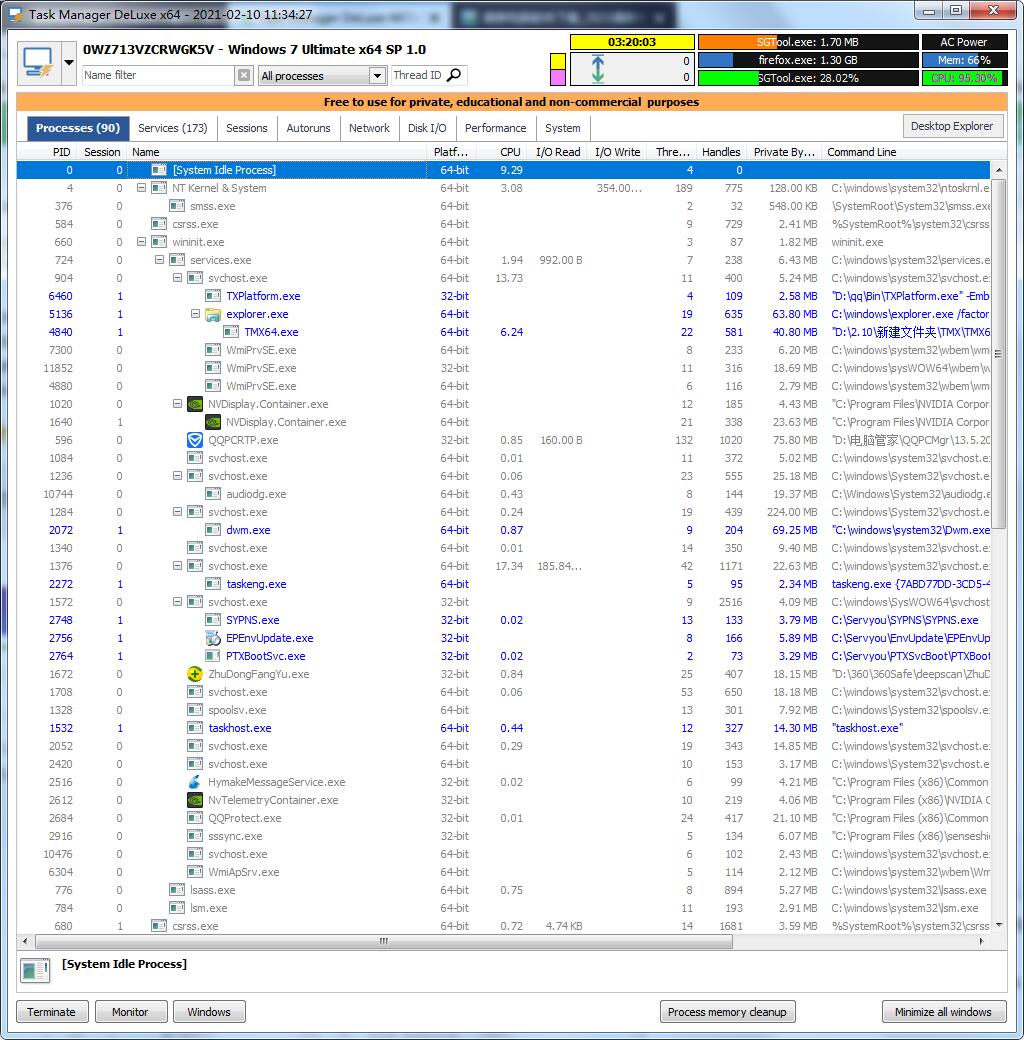Image resolution: width=1024 pixels, height=1040 pixels.
Task: Open the Network tab
Action: 369,128
